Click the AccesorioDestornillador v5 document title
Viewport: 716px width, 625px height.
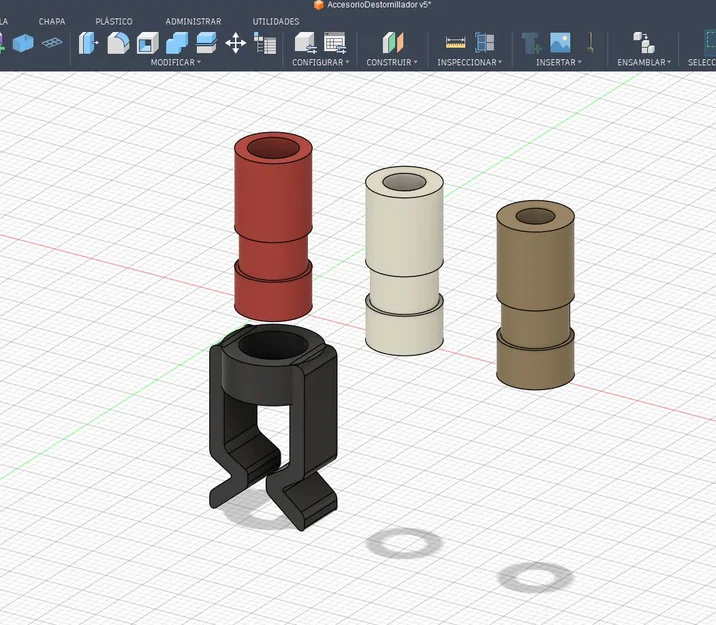point(379,5)
